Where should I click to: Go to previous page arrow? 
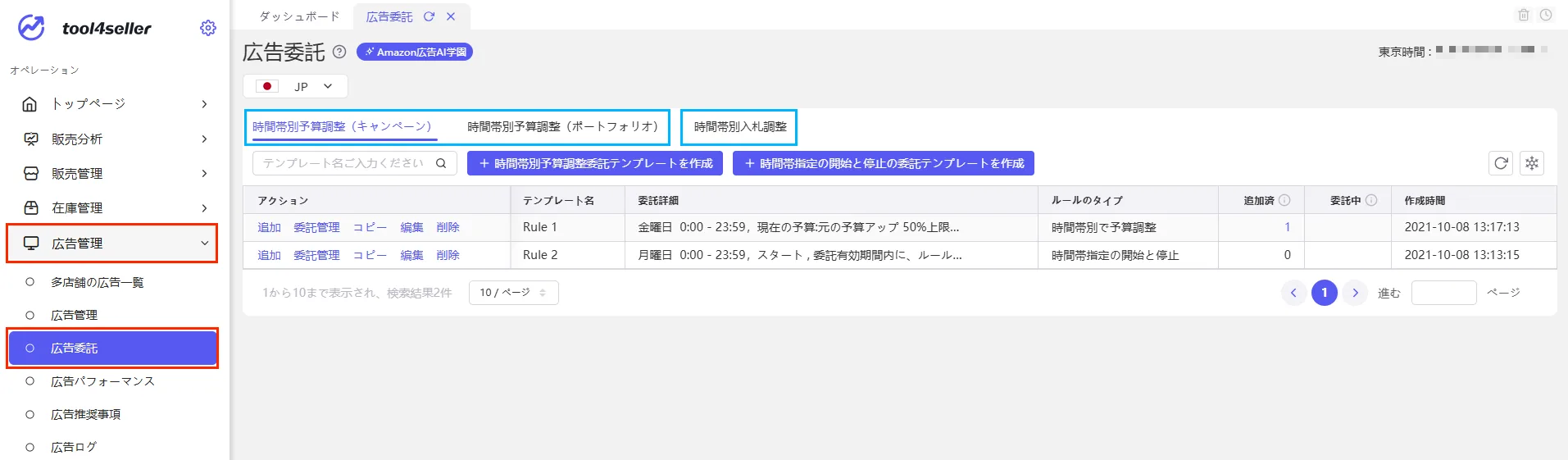pyautogui.click(x=1293, y=293)
